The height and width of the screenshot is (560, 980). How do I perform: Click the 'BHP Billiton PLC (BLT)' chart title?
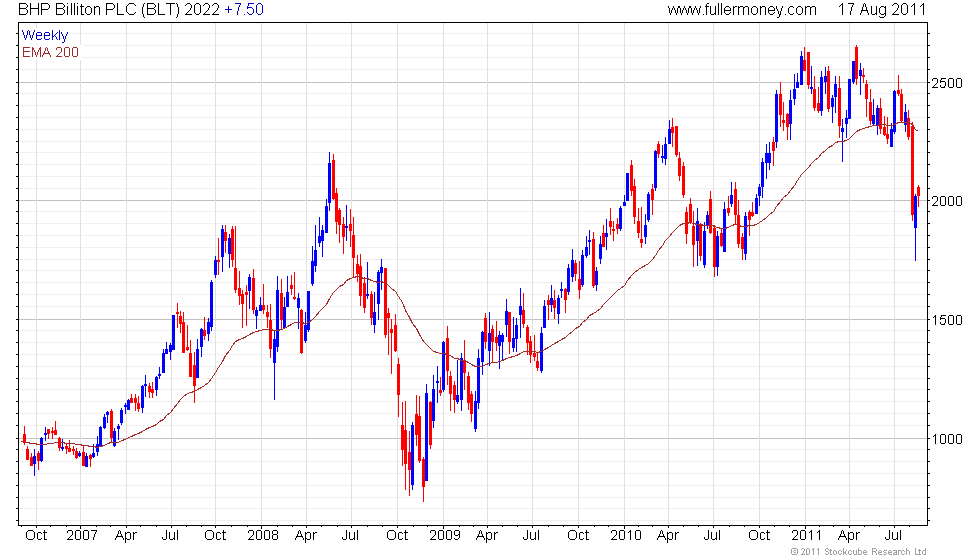(99, 10)
